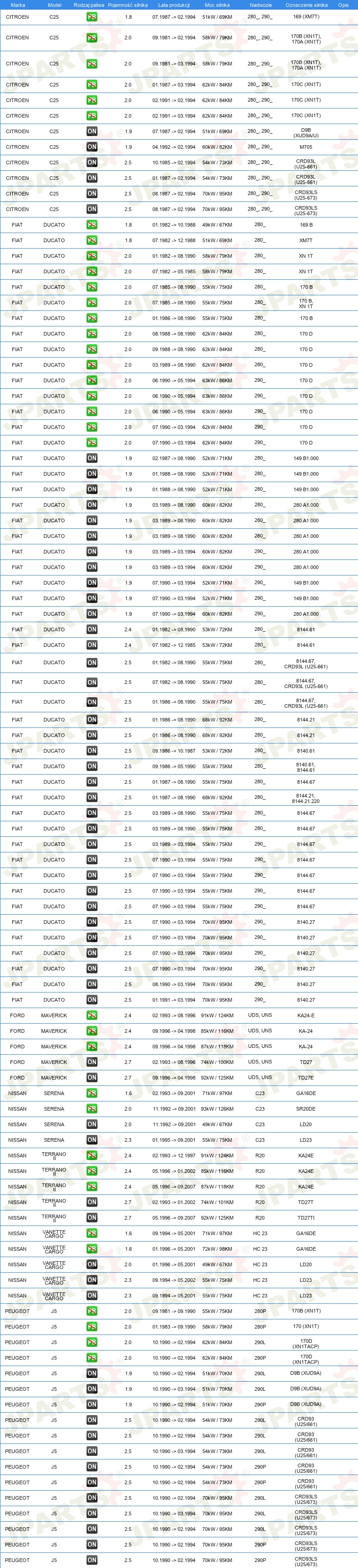The height and width of the screenshot is (1568, 358).
Task: Click petrol icon in PEUGEOT J5 170B (XN1T) row
Action: (91, 1312)
